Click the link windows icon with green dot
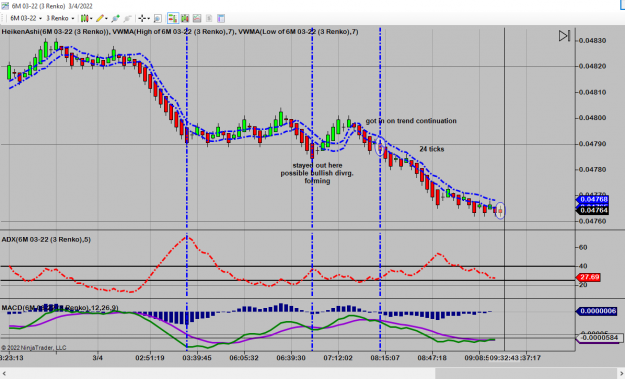 [116, 18]
